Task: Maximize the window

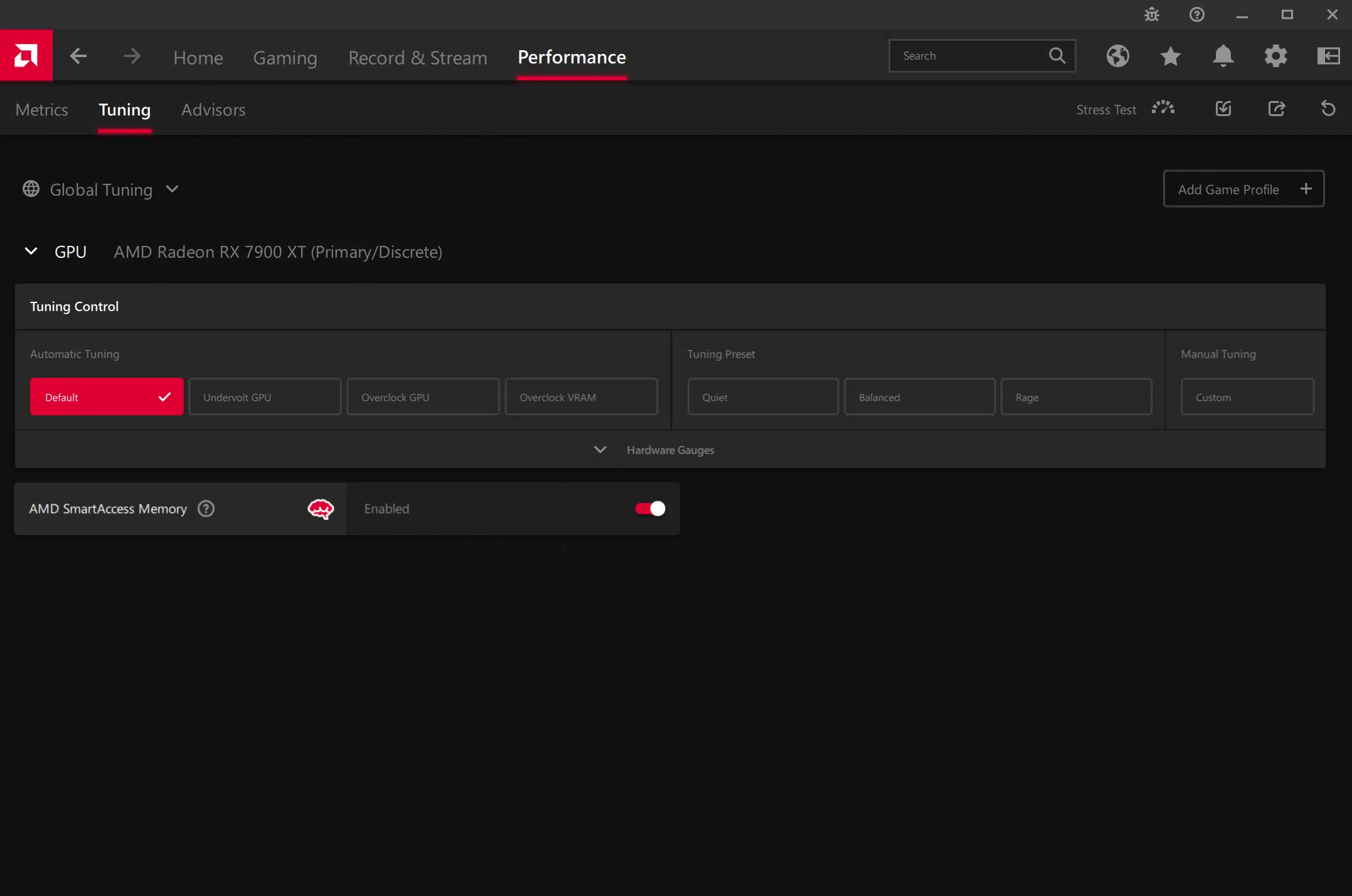Action: [x=1287, y=14]
